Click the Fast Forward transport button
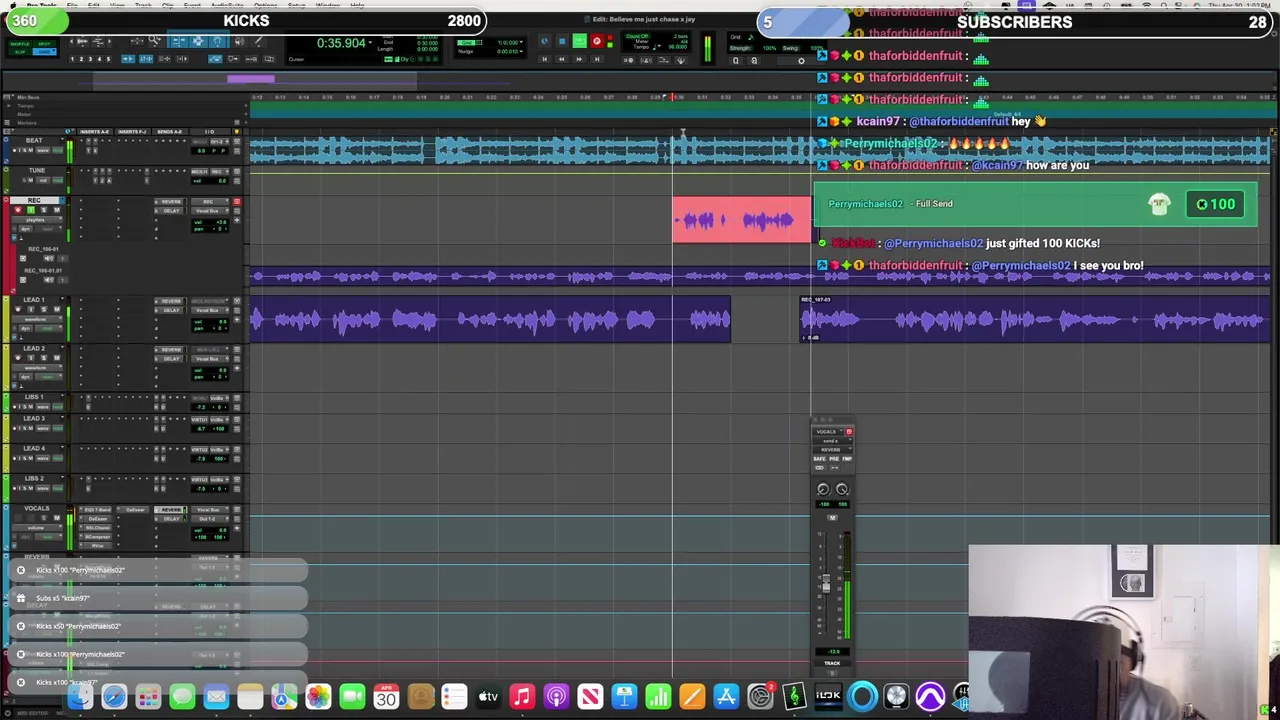This screenshot has height=720, width=1280. (579, 59)
